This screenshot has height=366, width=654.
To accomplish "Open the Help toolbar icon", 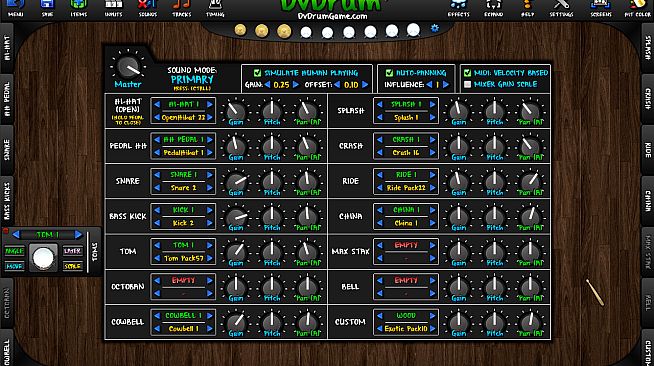I will 527,8.
